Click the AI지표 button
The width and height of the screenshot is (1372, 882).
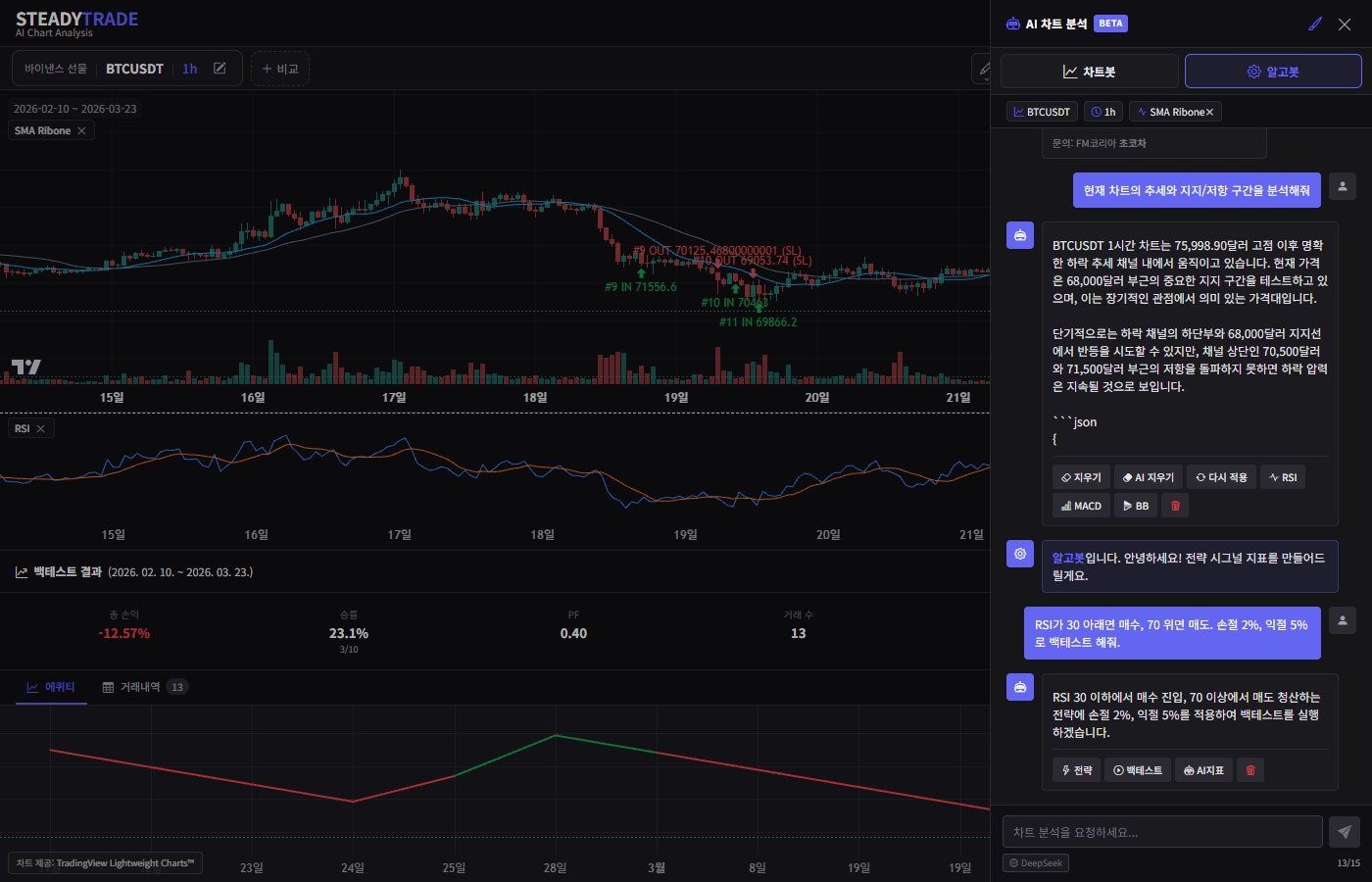(1203, 770)
